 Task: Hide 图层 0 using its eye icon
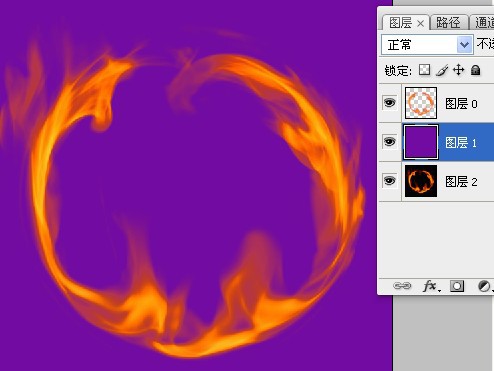[389, 103]
